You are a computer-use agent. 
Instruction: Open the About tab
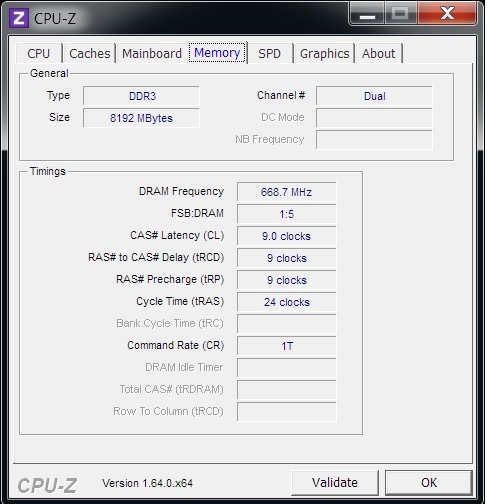point(379,53)
